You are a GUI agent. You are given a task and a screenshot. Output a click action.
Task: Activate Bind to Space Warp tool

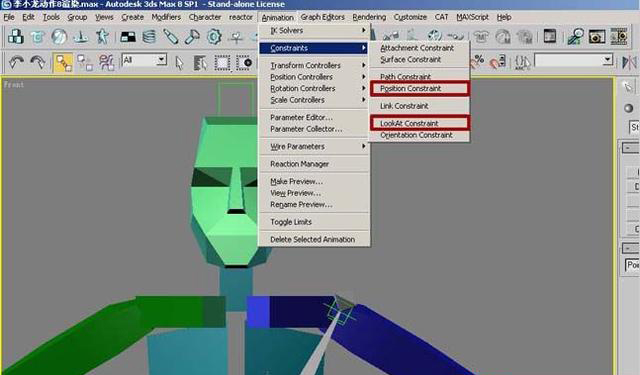pyautogui.click(x=107, y=62)
